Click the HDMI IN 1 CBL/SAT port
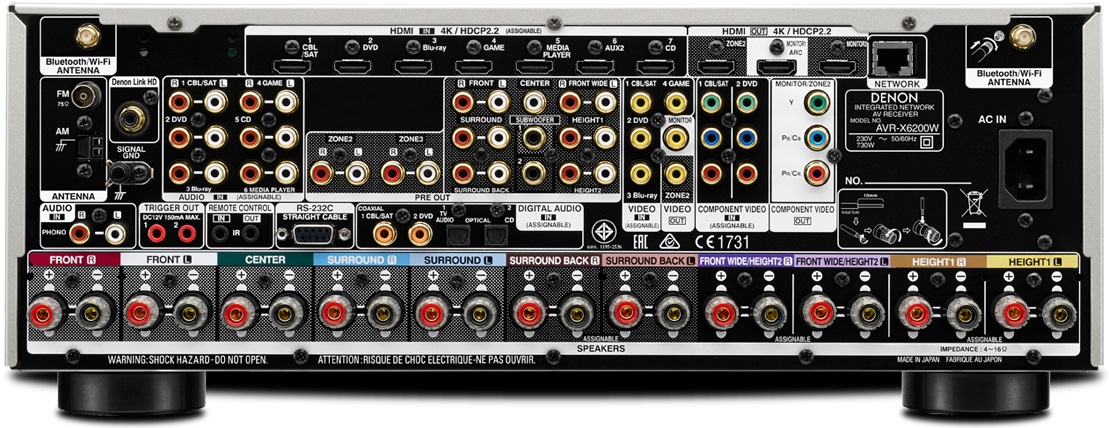Screen dimensions: 1109x428 (293, 67)
